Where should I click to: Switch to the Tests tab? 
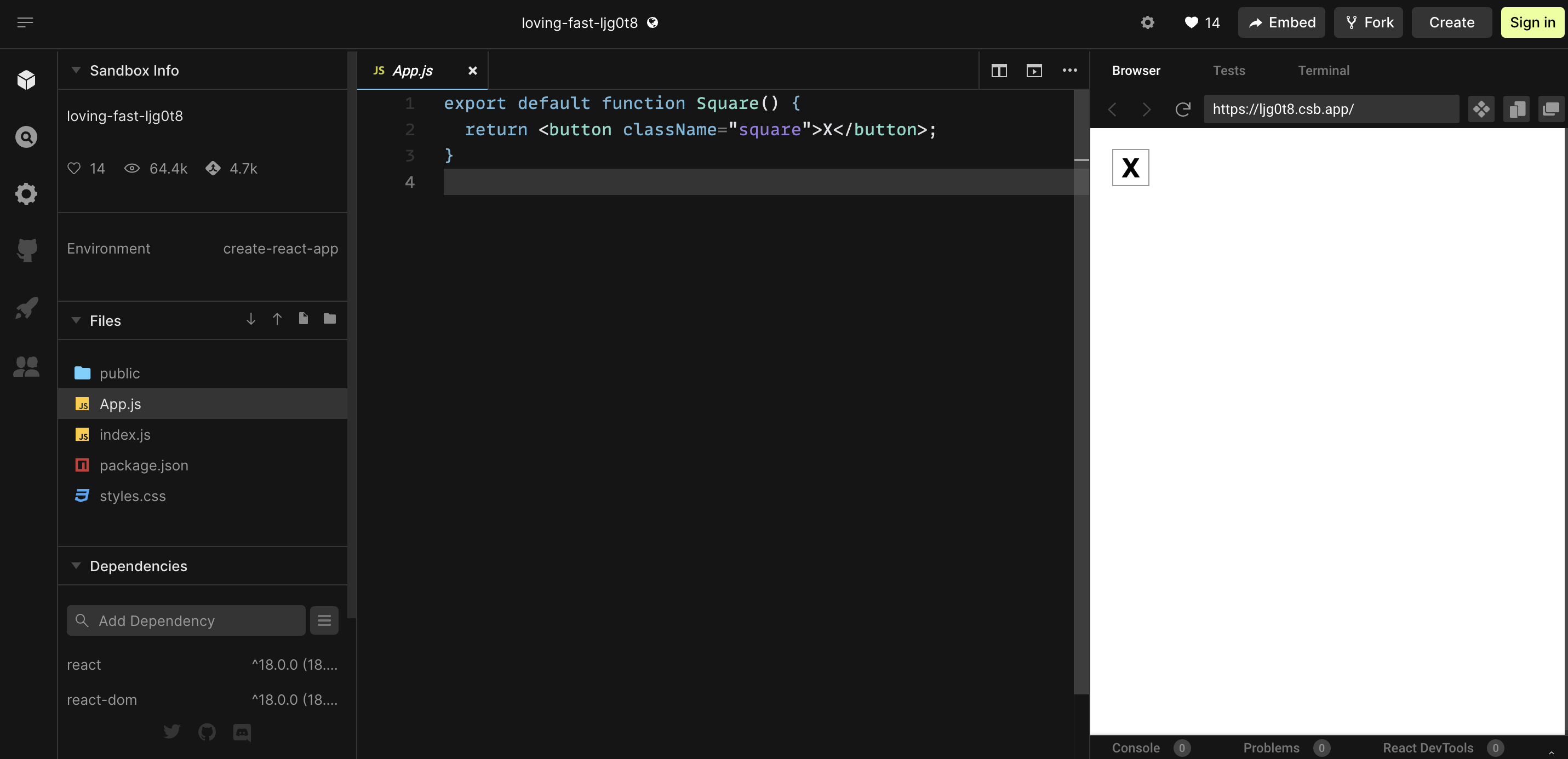click(1228, 71)
